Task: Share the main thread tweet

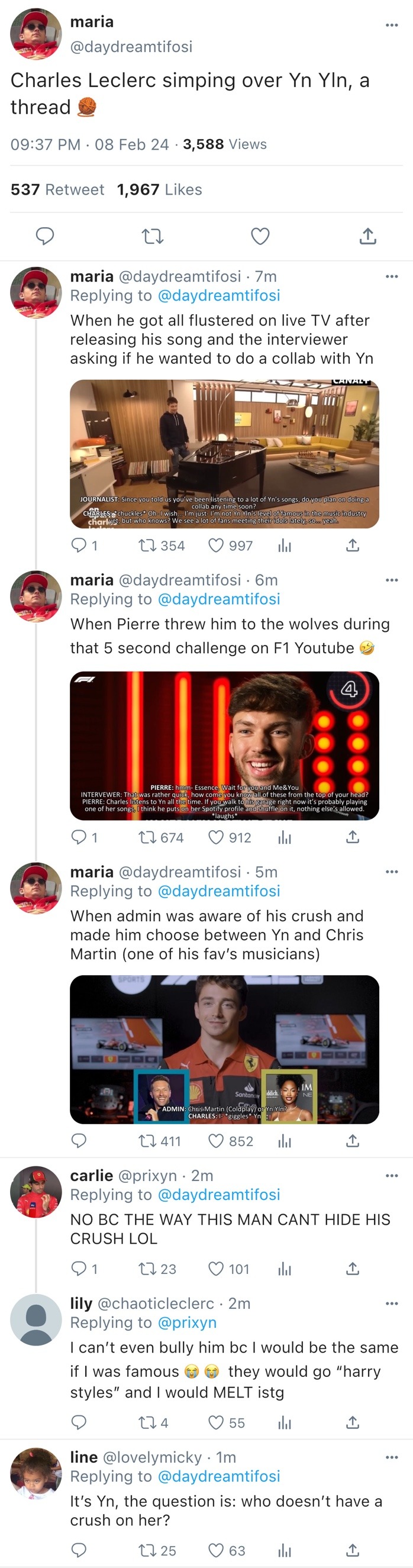Action: (x=368, y=235)
